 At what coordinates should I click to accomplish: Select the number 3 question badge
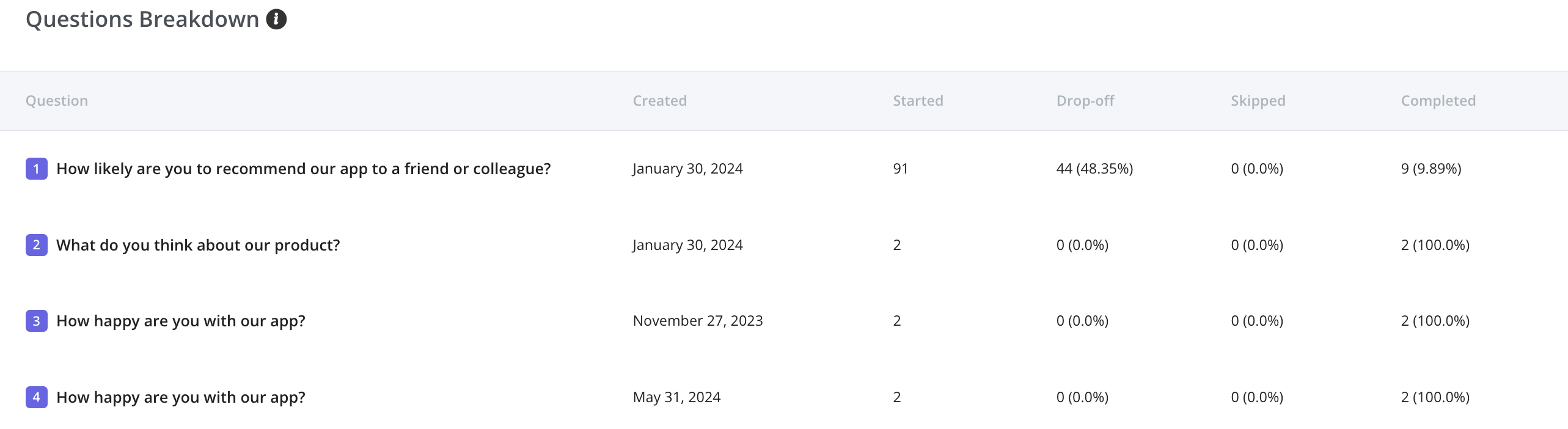click(x=37, y=321)
